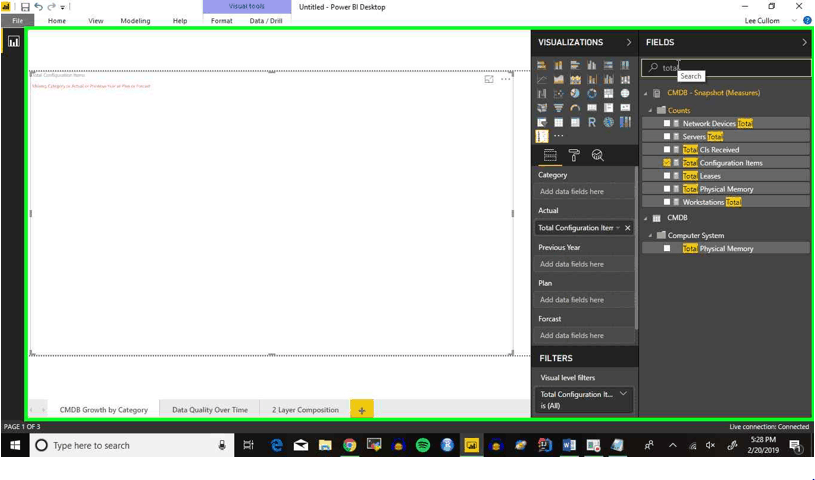The image size is (815, 480).
Task: Switch to Data Quality Over Time page
Action: [x=209, y=409]
